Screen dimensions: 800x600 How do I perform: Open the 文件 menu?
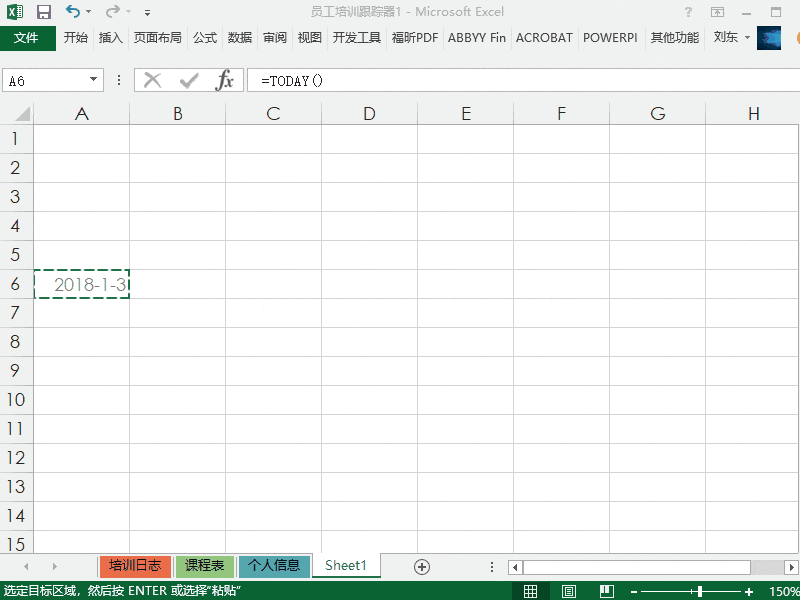(28, 38)
